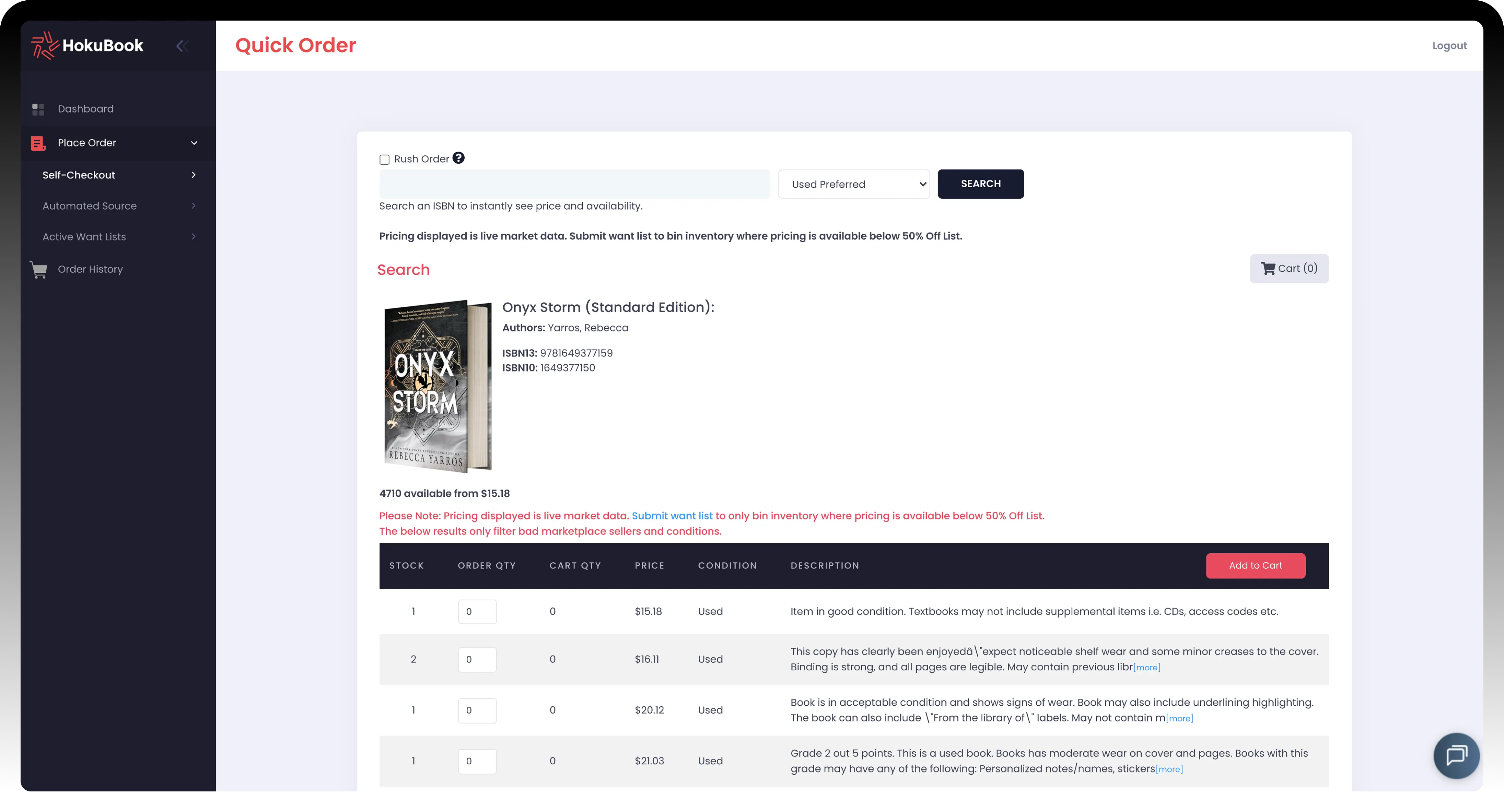Collapse sidebar with double-chevron icon
The width and height of the screenshot is (1504, 812).
tap(182, 46)
